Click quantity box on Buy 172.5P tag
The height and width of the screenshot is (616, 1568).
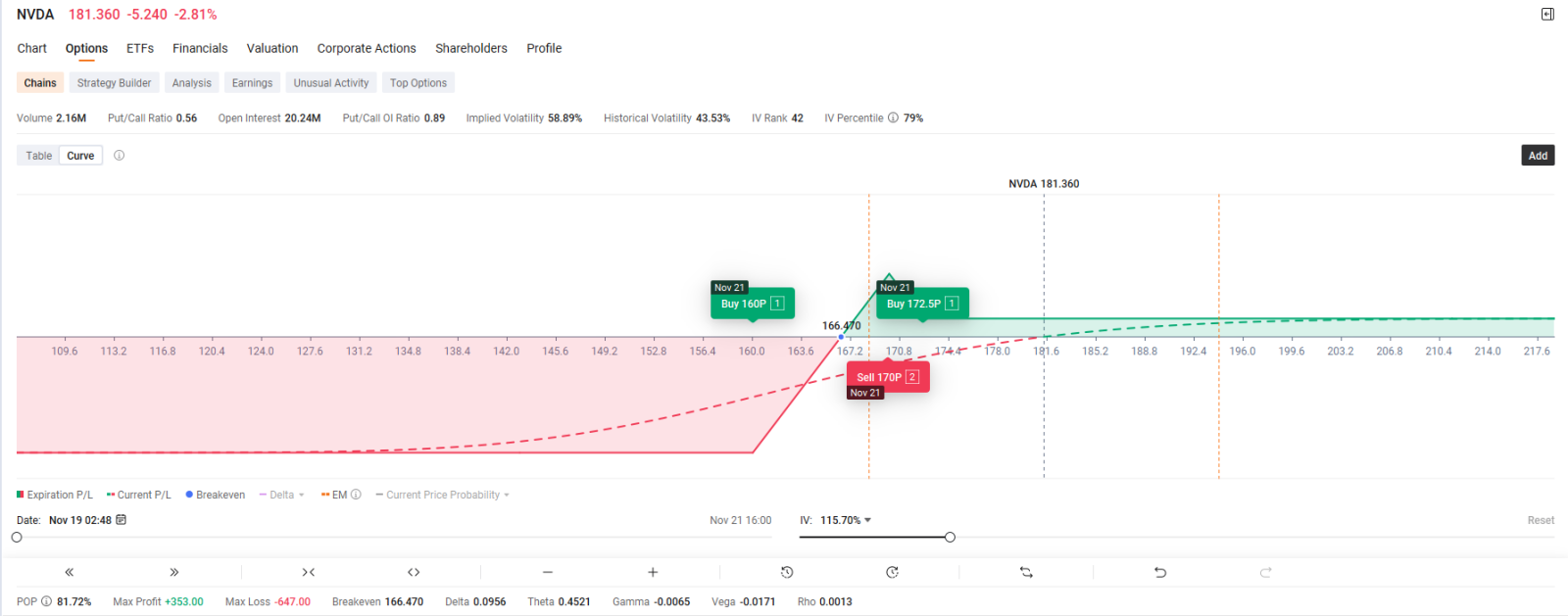tap(952, 304)
